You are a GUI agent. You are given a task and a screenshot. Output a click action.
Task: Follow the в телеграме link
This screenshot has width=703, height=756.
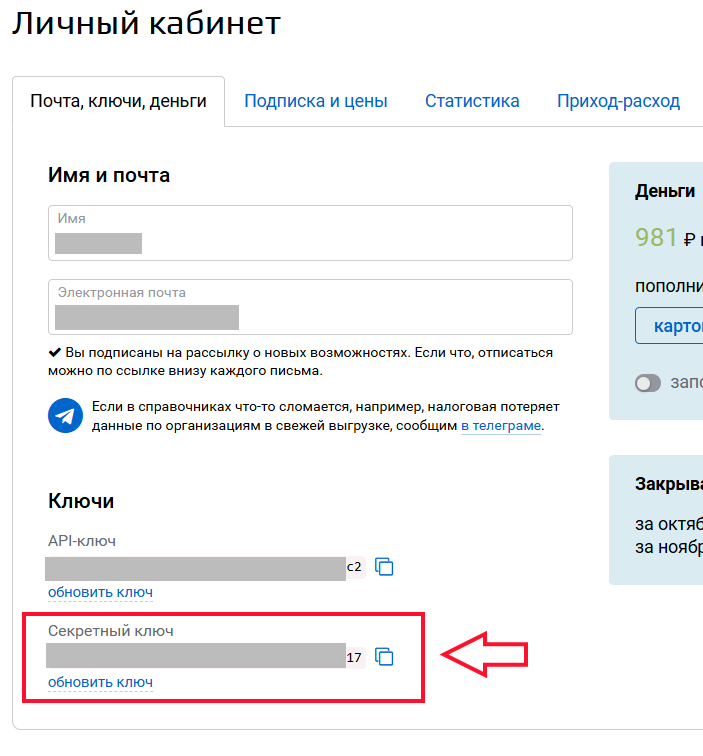500,426
